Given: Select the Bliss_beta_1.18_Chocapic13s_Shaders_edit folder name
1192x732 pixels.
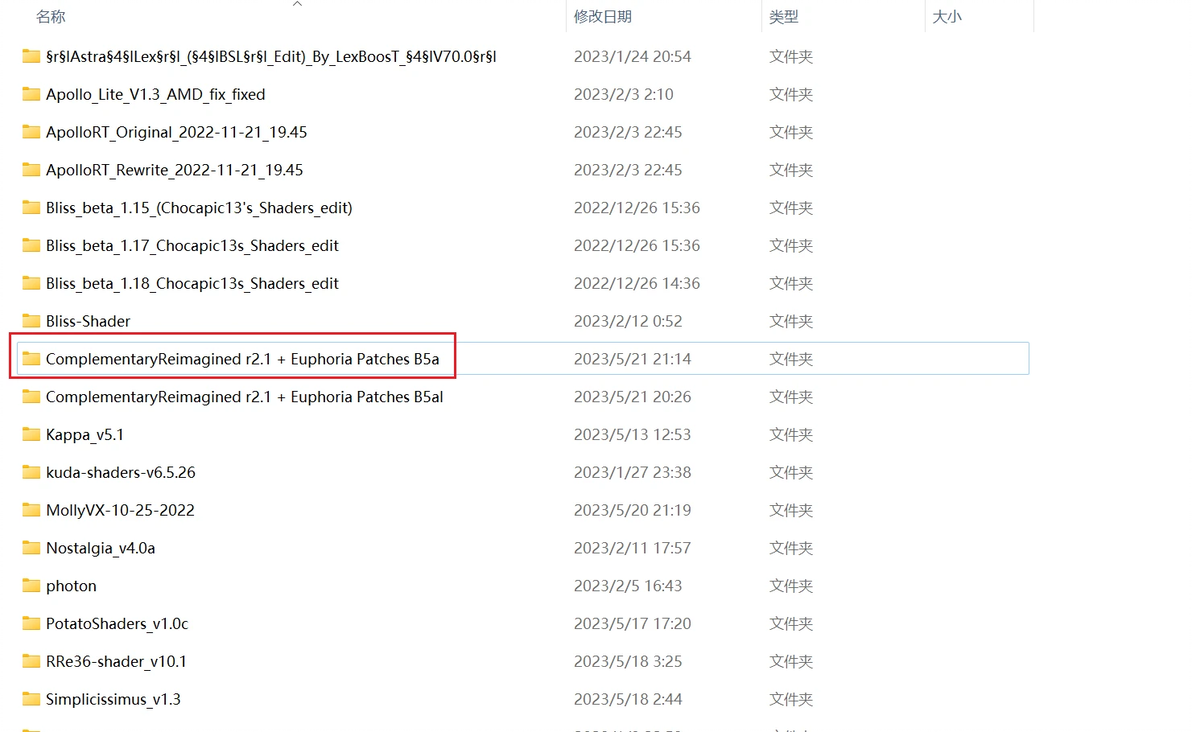Looking at the screenshot, I should [192, 284].
